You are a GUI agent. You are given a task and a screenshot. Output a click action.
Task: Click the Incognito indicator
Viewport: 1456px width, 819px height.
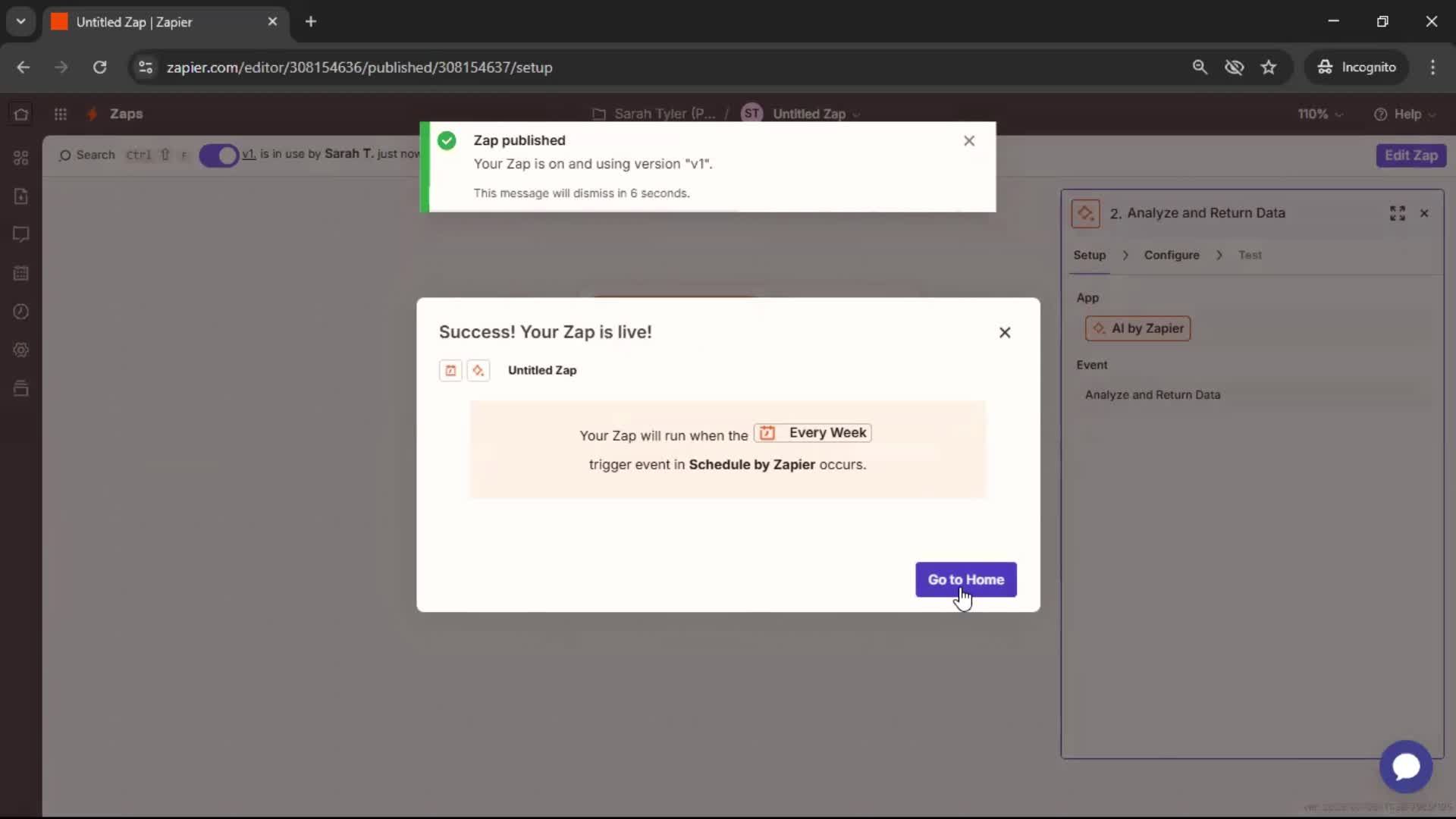coord(1356,67)
